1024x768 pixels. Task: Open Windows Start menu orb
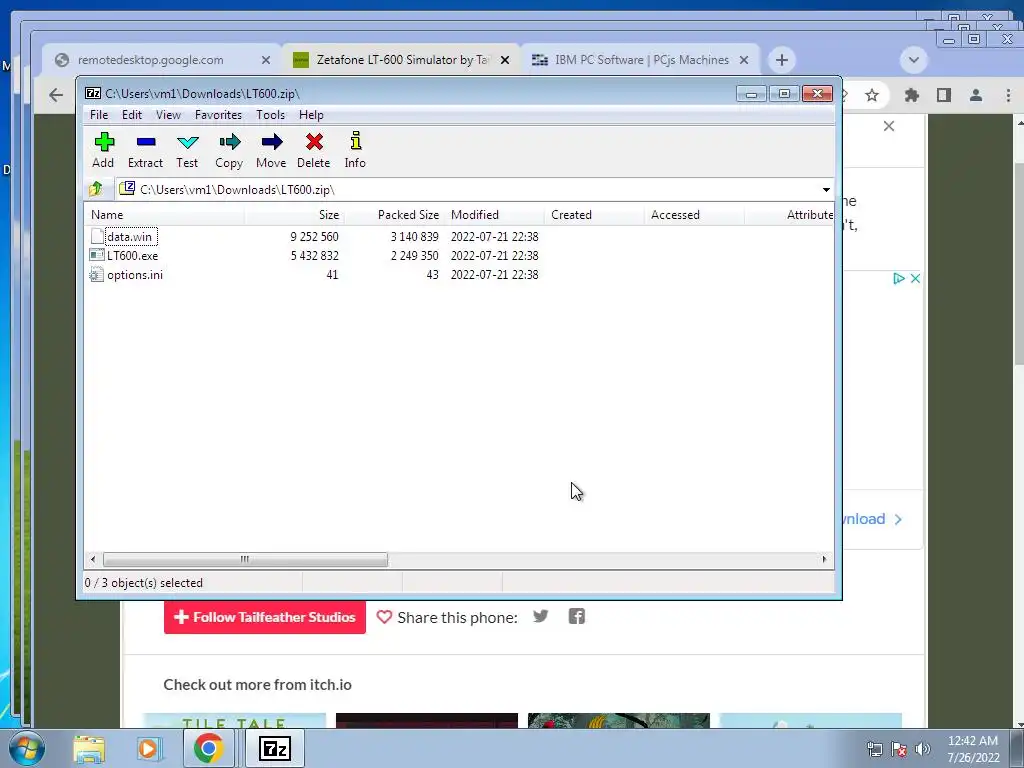point(26,748)
